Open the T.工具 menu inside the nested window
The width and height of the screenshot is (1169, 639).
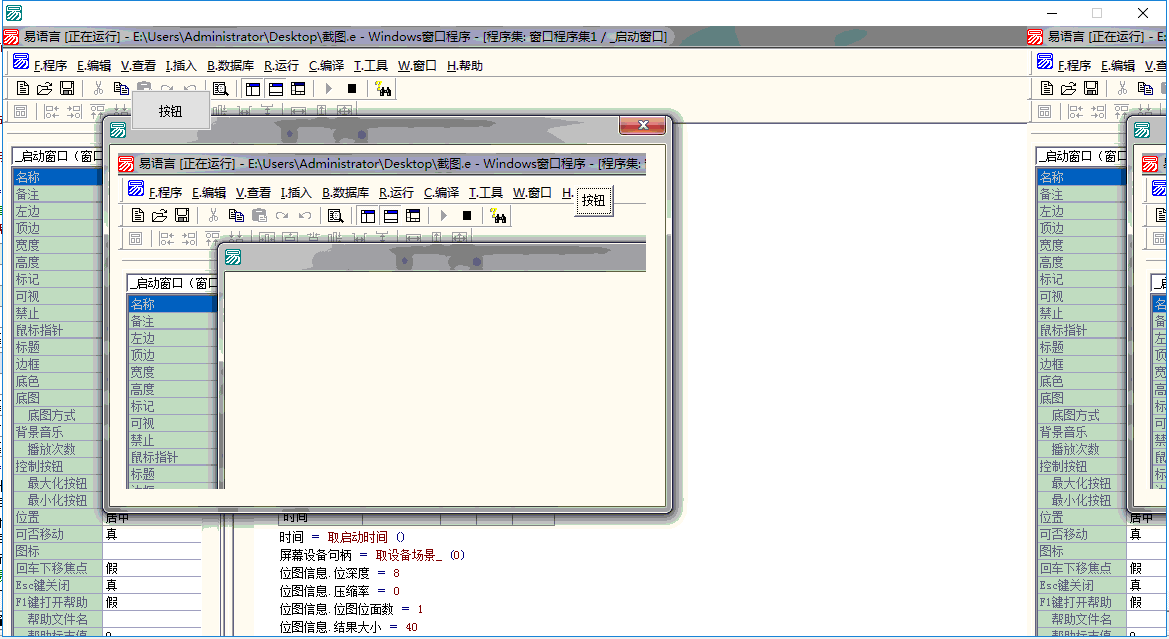[x=485, y=192]
